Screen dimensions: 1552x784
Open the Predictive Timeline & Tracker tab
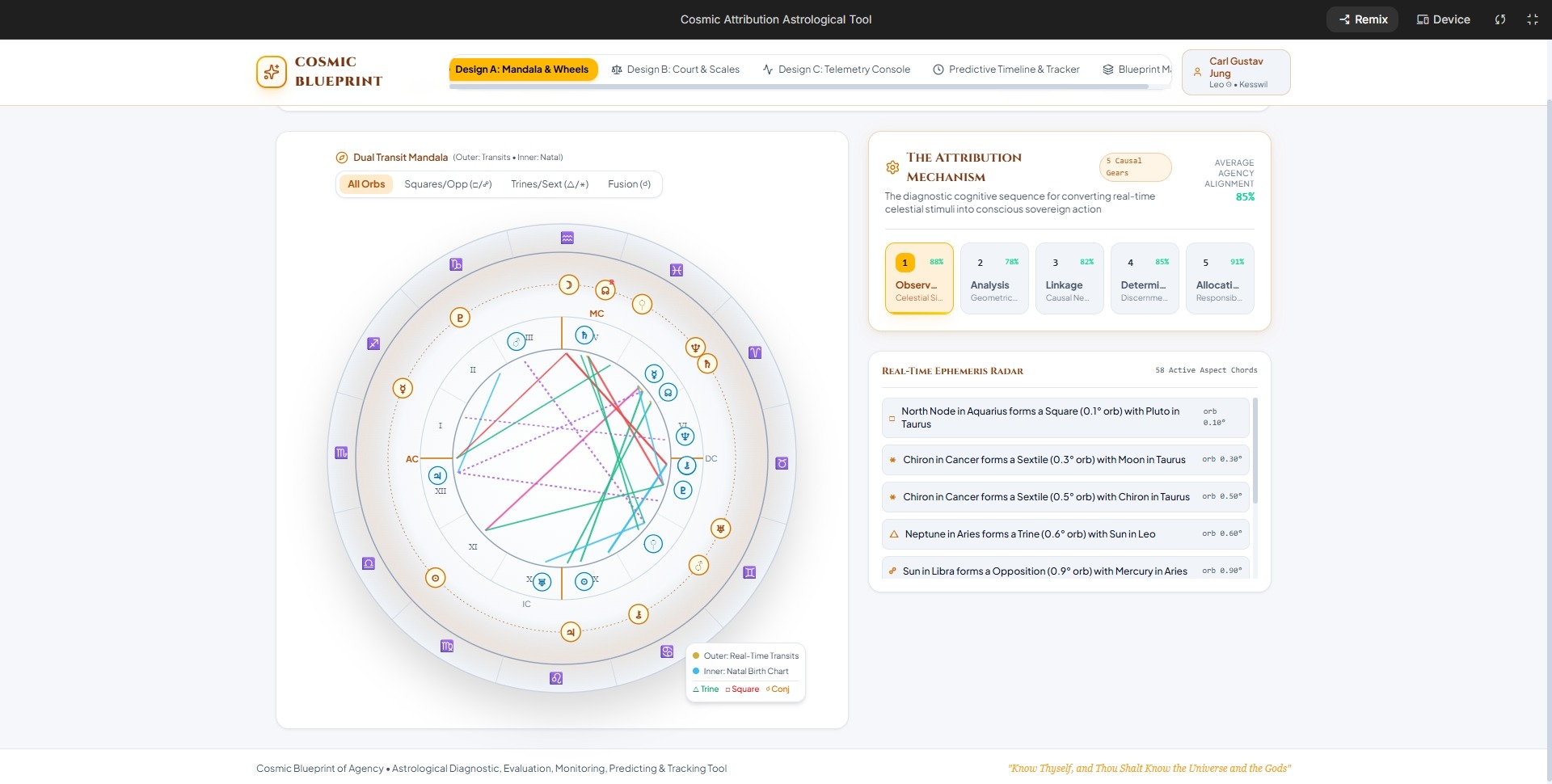pyautogui.click(x=1006, y=70)
